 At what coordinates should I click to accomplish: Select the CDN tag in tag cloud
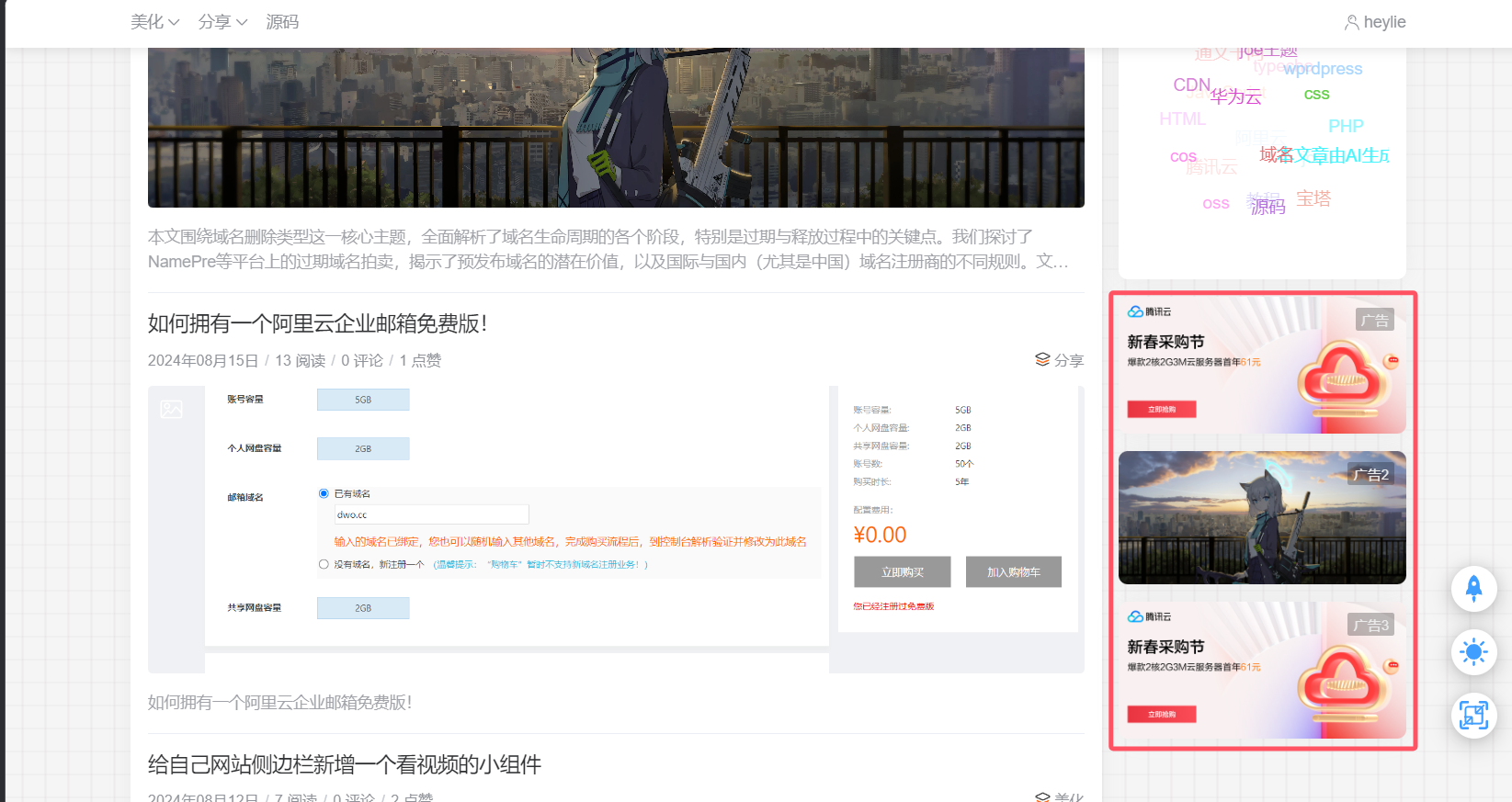pos(1191,85)
